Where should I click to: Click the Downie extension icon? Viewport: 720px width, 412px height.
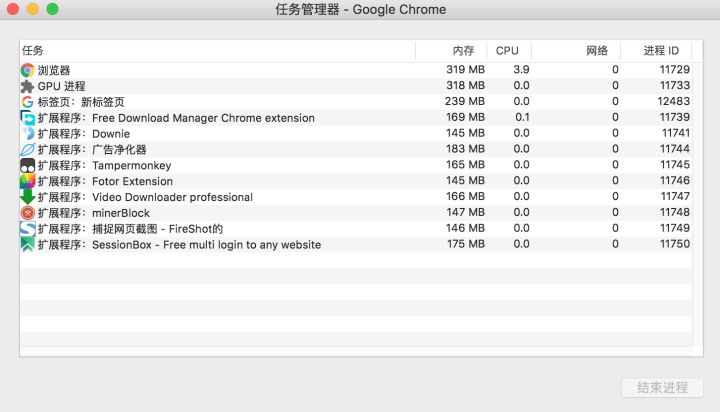click(x=28, y=134)
